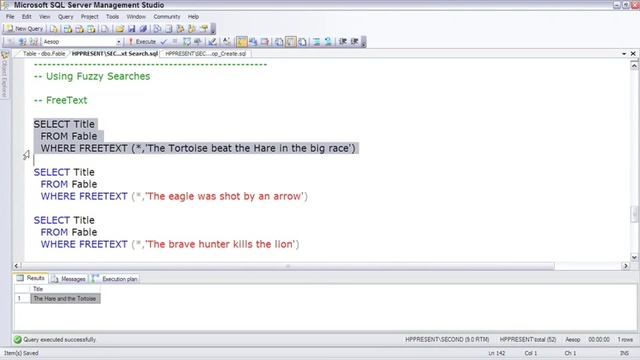Image resolution: width=640 pixels, height=360 pixels.
Task: Open the Edit menu
Action: [x=27, y=17]
